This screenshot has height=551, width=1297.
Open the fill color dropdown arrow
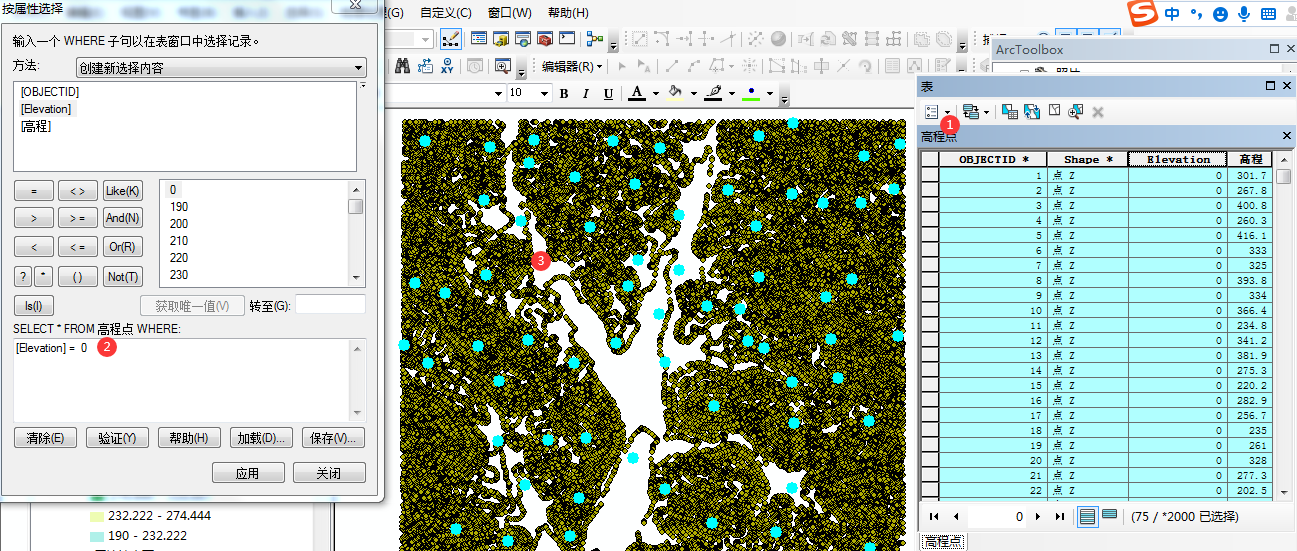pyautogui.click(x=693, y=93)
